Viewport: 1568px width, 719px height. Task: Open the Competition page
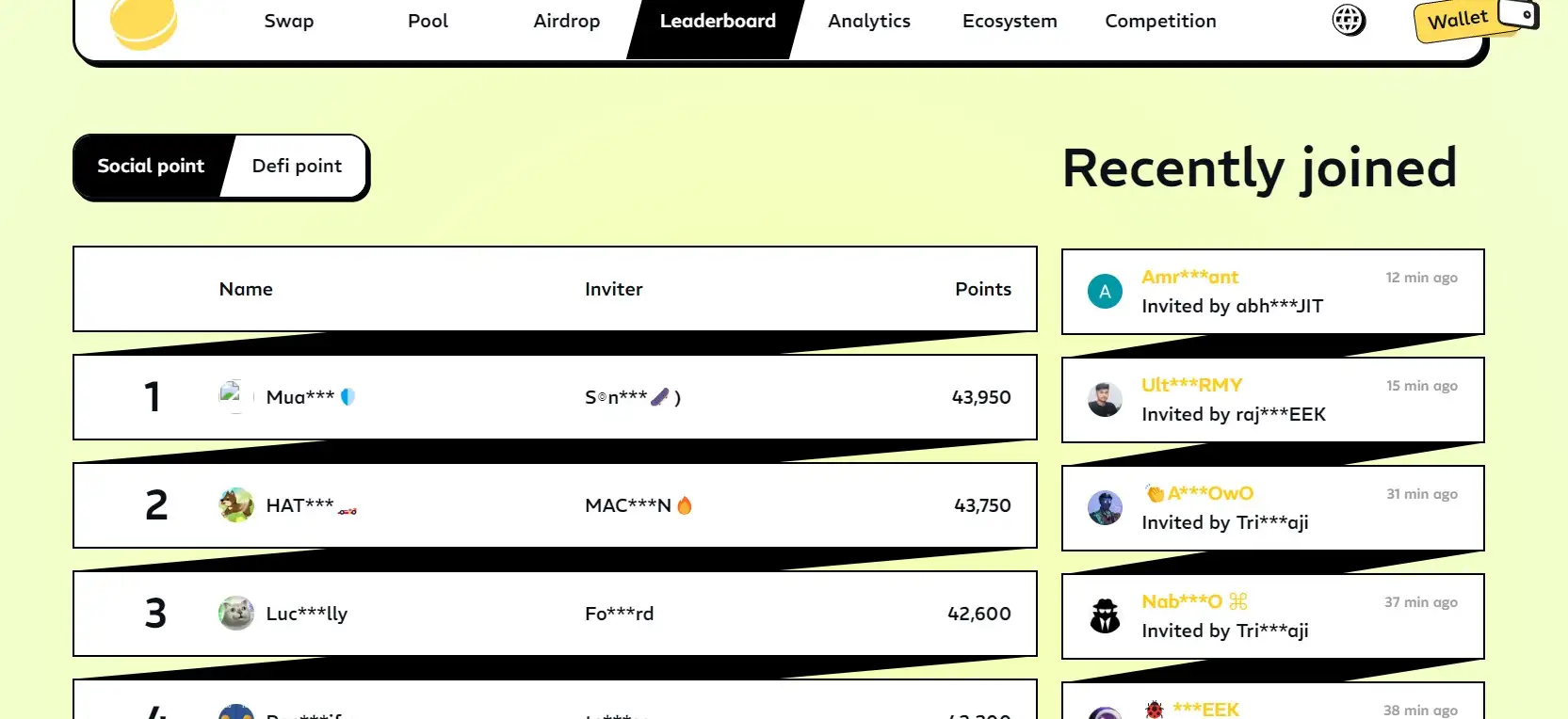(1160, 22)
